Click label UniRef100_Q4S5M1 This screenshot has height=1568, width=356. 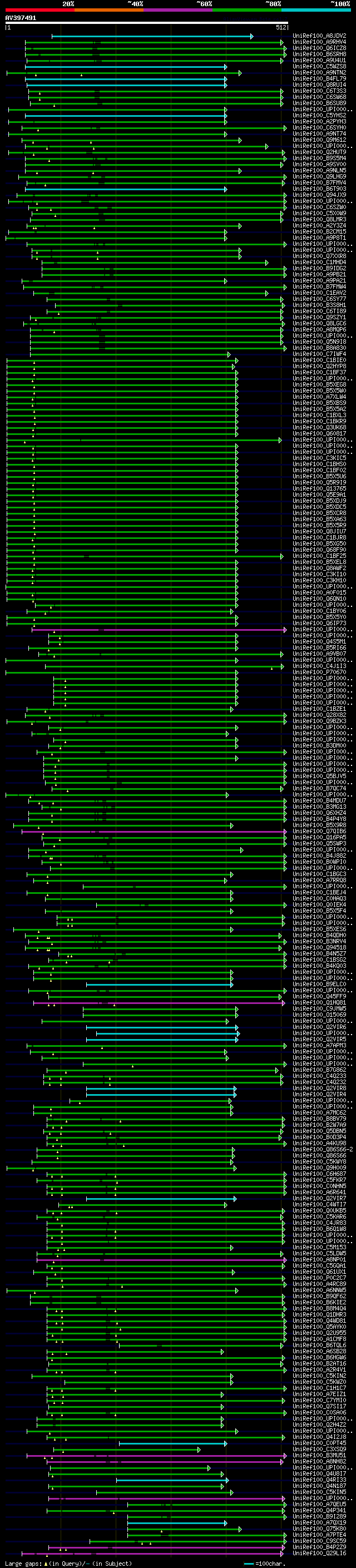coord(319,641)
